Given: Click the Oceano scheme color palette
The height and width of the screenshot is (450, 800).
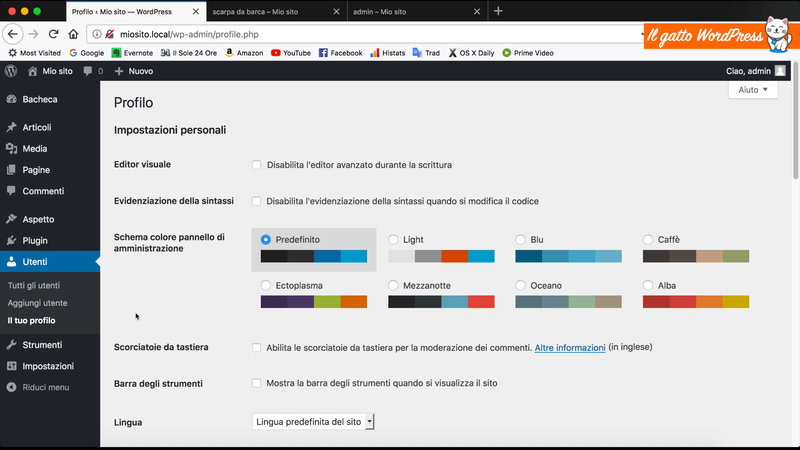Looking at the screenshot, I should coord(568,302).
